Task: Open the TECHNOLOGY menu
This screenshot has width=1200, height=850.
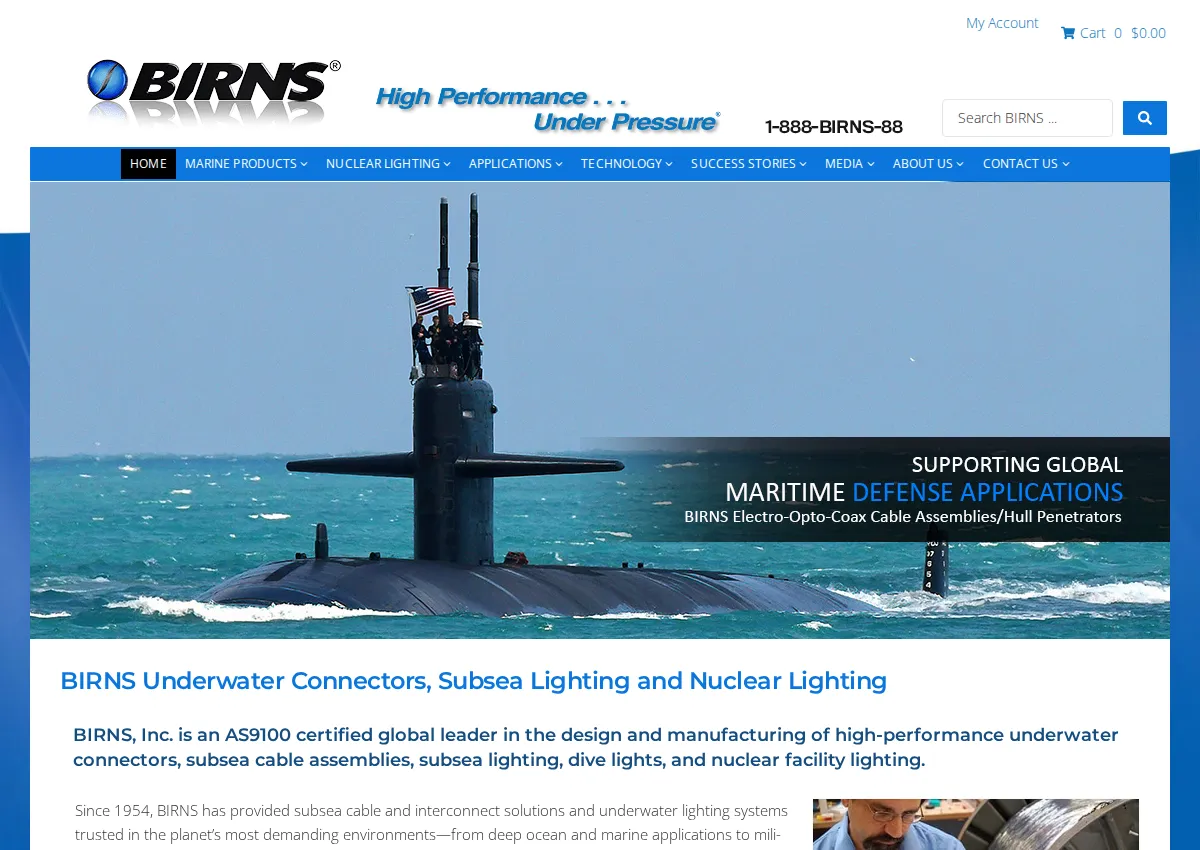Action: (x=627, y=164)
